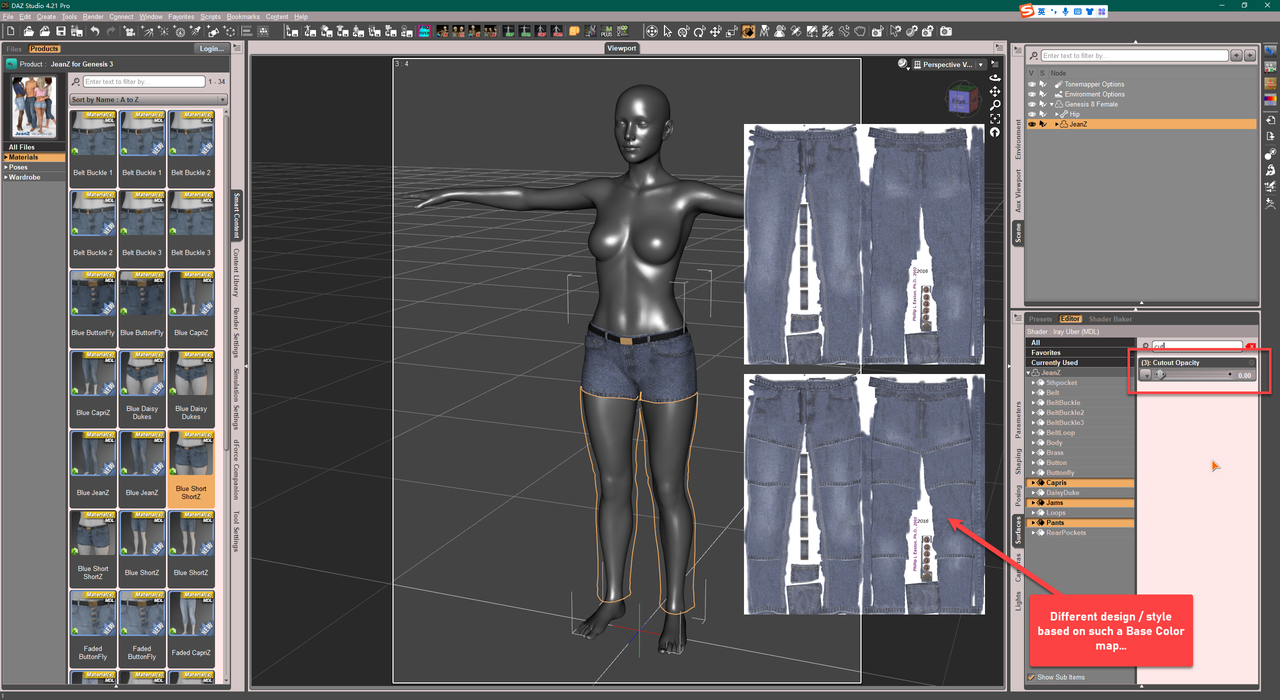1280x700 pixels.
Task: Click Scene pane filter text field
Action: 1134,56
